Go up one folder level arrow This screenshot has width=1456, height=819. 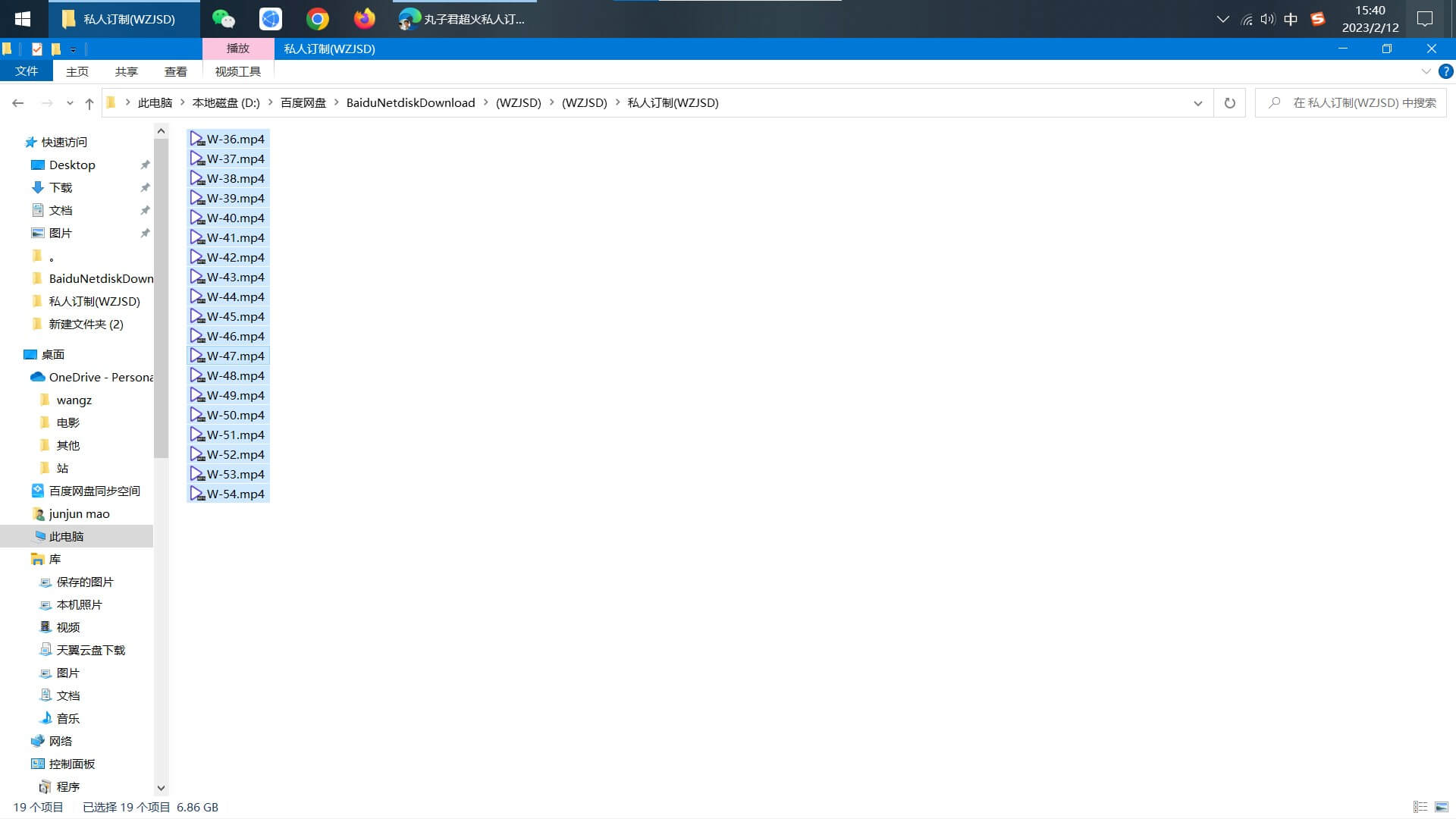[89, 103]
